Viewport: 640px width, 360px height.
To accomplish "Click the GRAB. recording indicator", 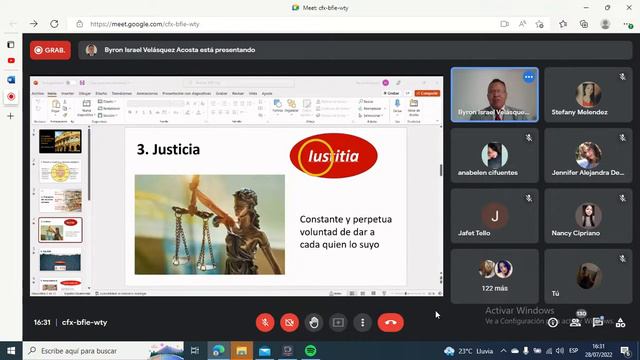I will [x=50, y=50].
